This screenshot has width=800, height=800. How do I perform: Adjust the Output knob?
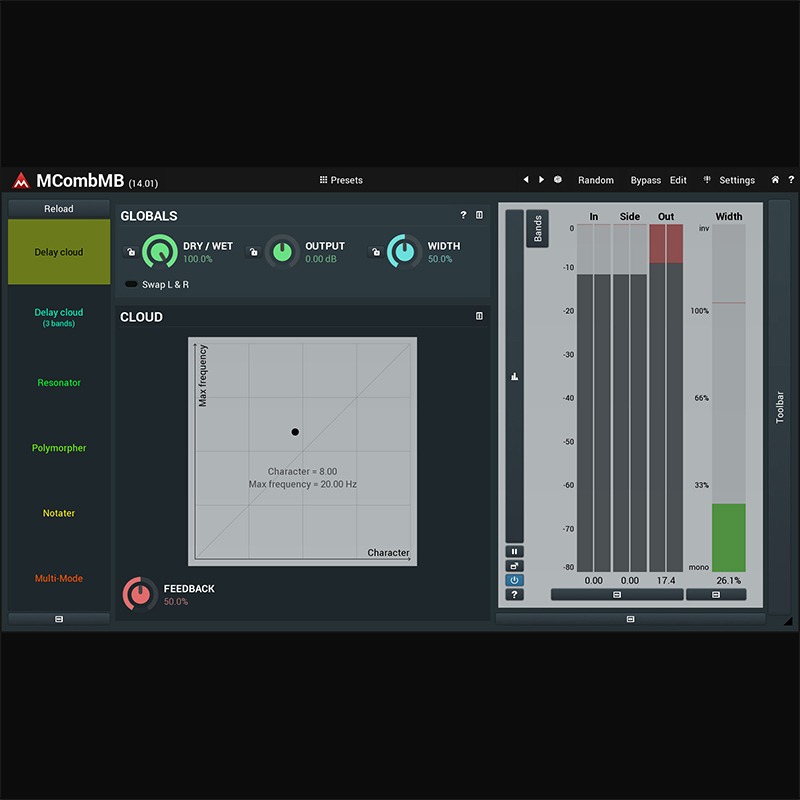tap(282, 252)
